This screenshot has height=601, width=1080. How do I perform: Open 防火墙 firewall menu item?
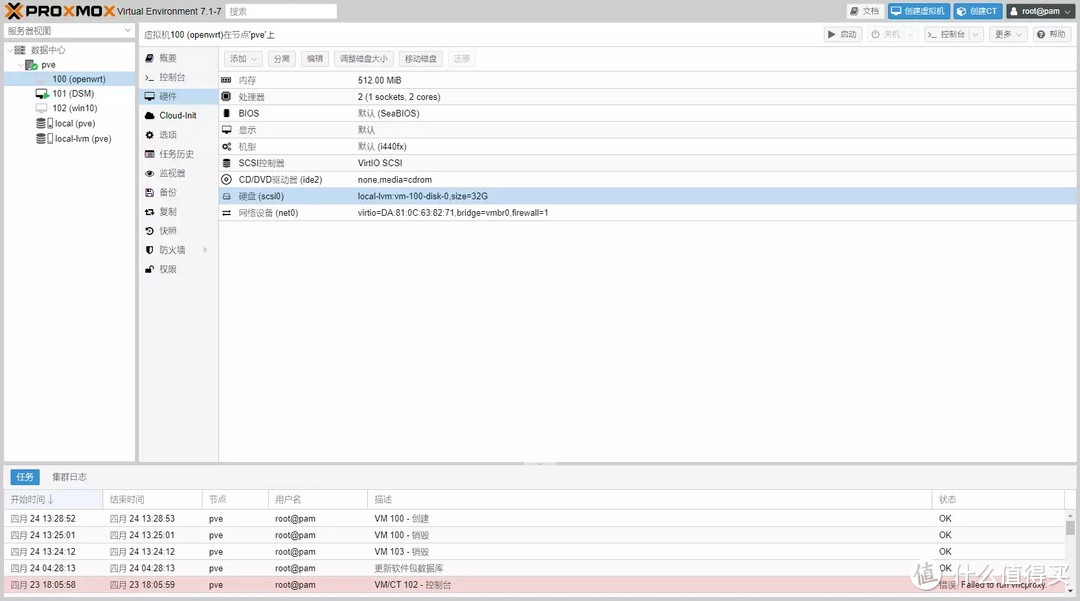[x=178, y=250]
